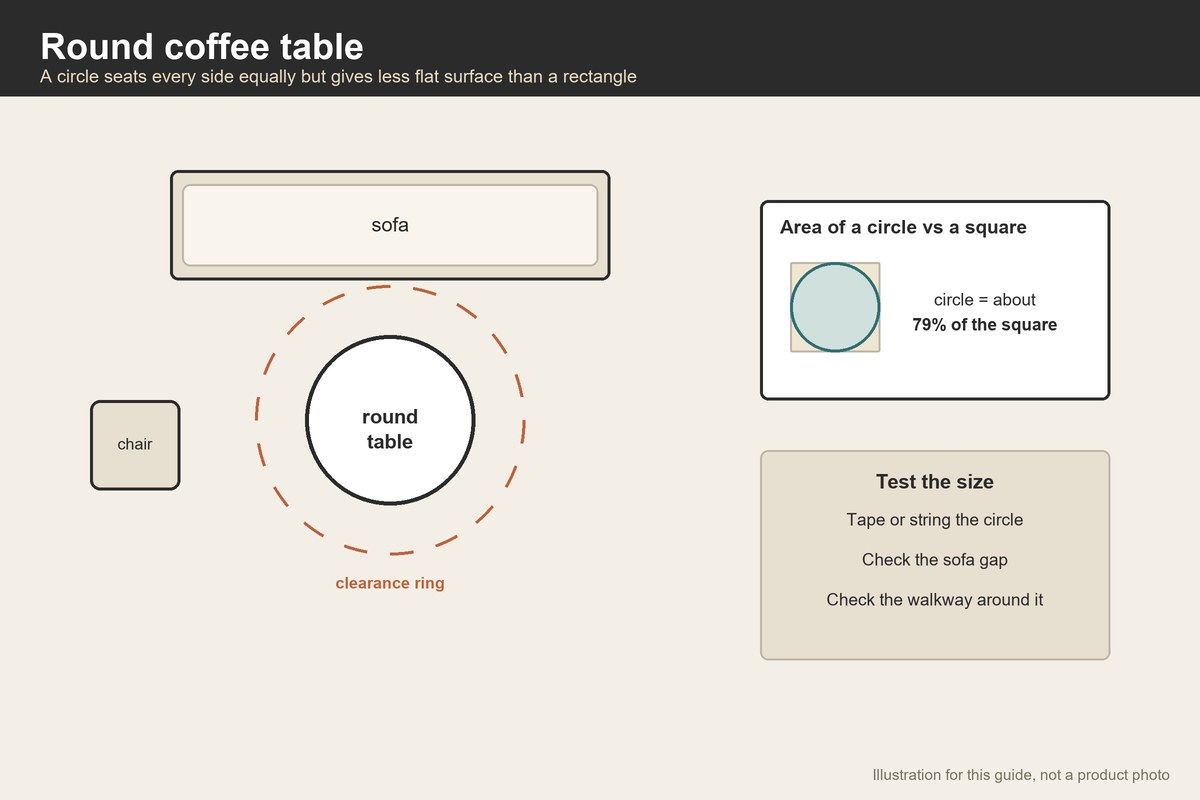Click the teal circle-in-square illustration

[x=835, y=307]
